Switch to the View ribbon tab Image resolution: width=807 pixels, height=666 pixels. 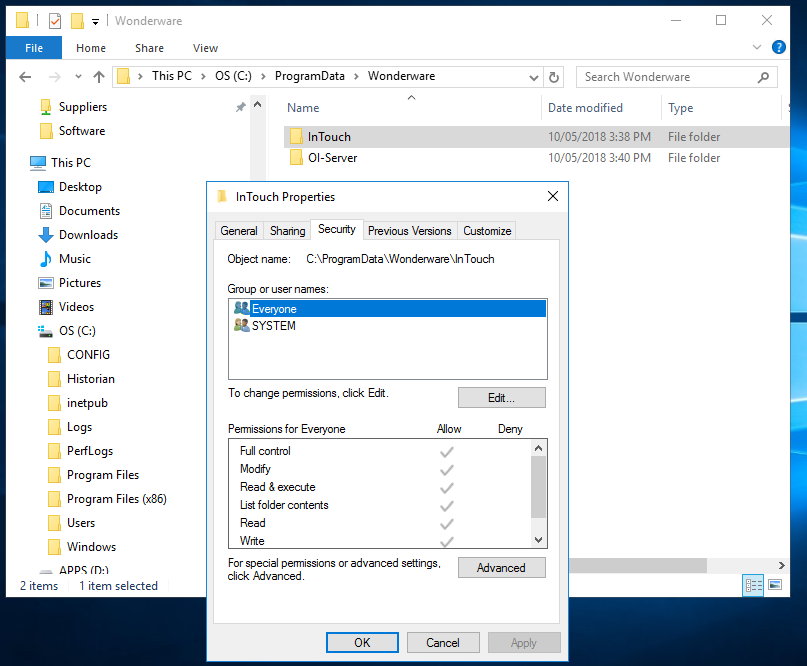click(x=205, y=48)
